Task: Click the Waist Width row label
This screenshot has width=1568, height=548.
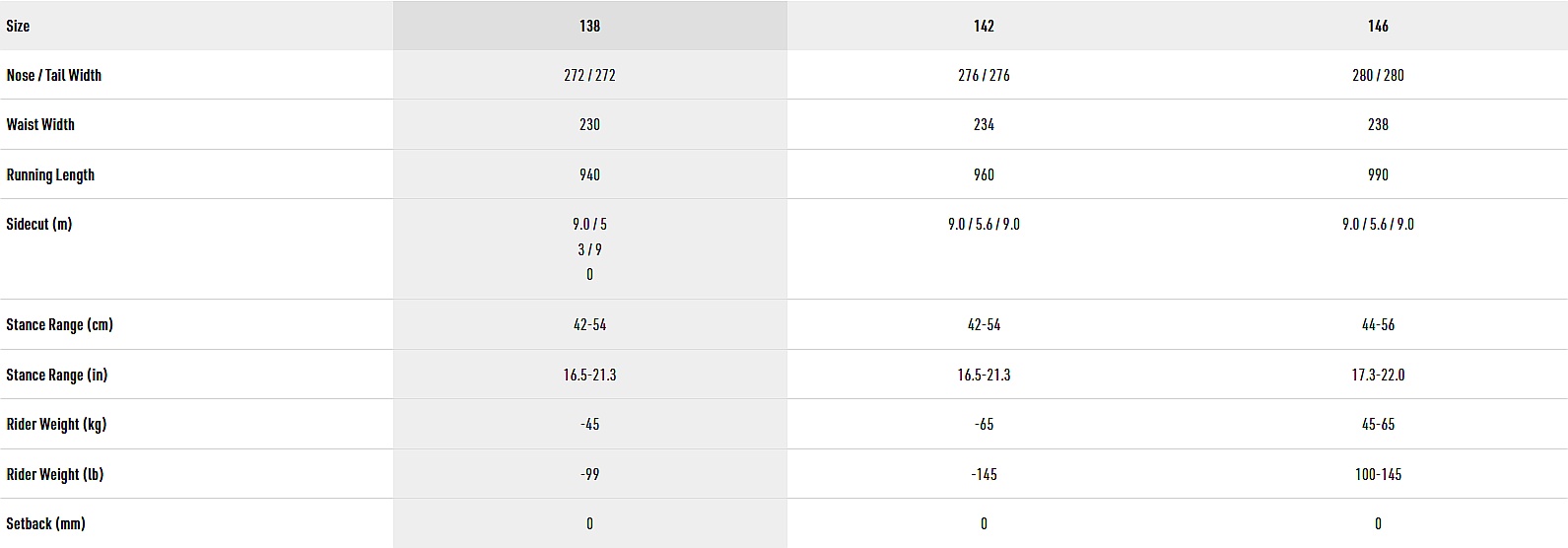Action: pos(40,124)
